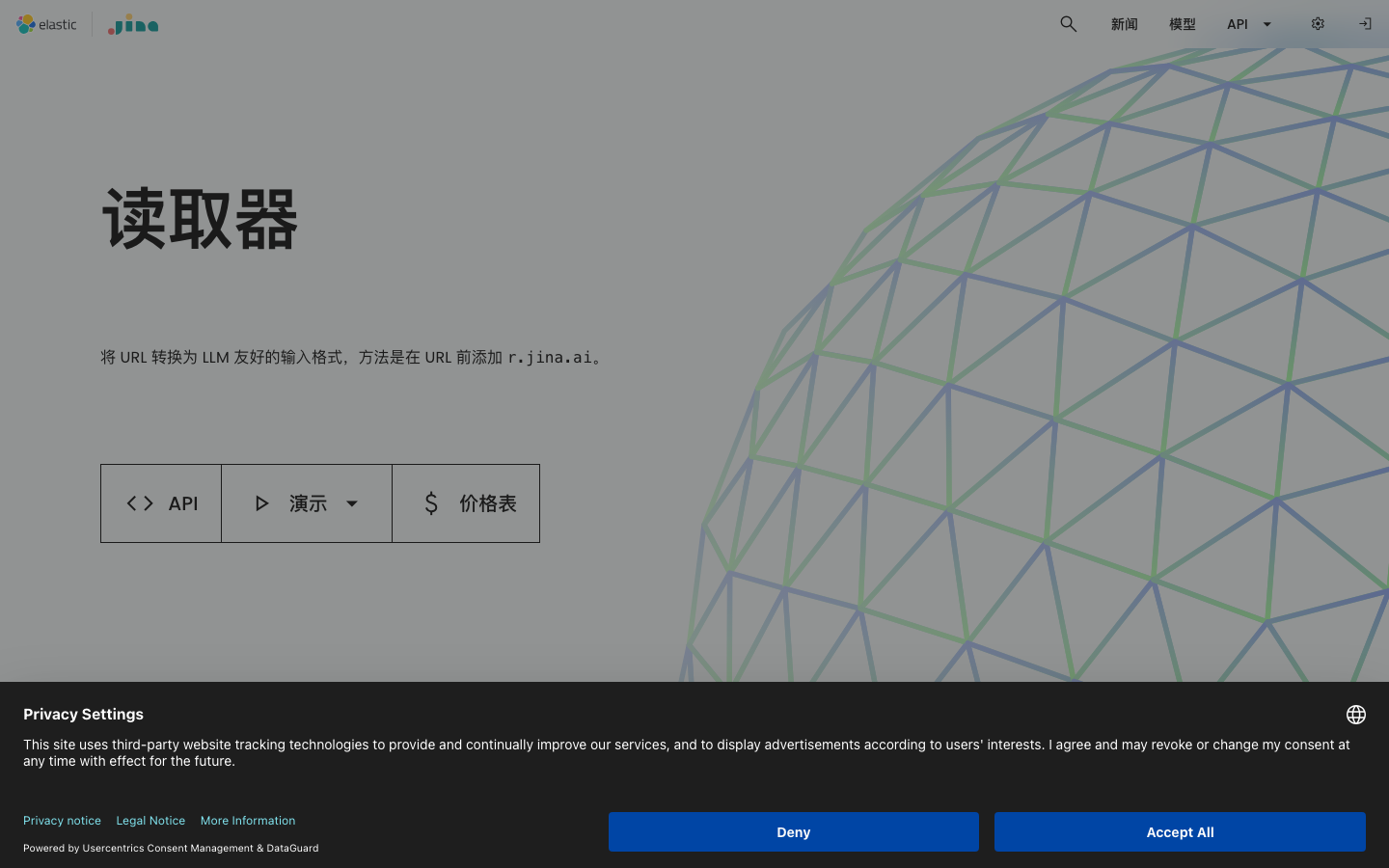This screenshot has height=868, width=1389.
Task: Click the Privacy Settings title
Action: [x=83, y=715]
